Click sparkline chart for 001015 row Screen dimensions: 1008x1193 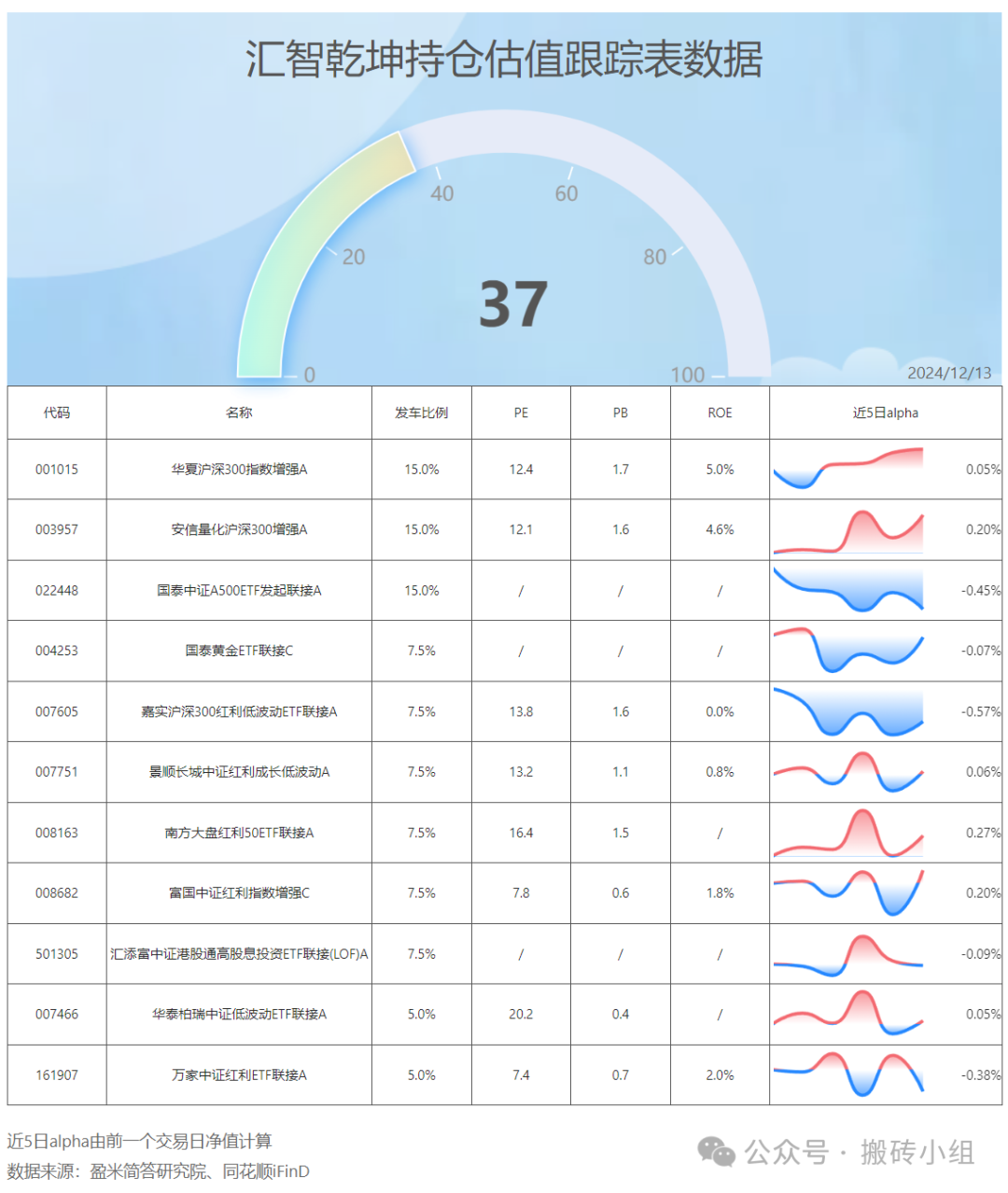(x=848, y=469)
